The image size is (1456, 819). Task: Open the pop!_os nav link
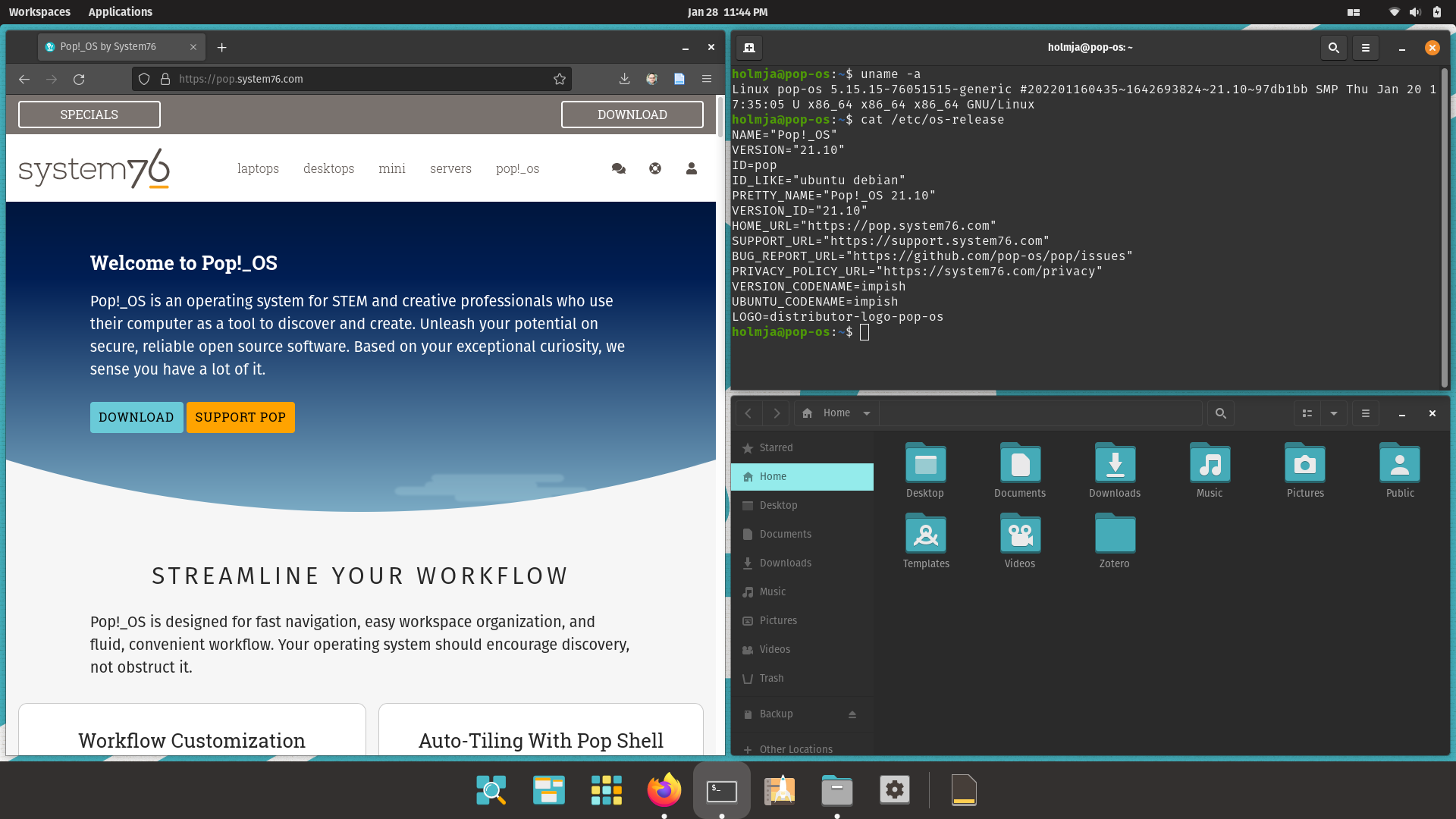pos(517,168)
